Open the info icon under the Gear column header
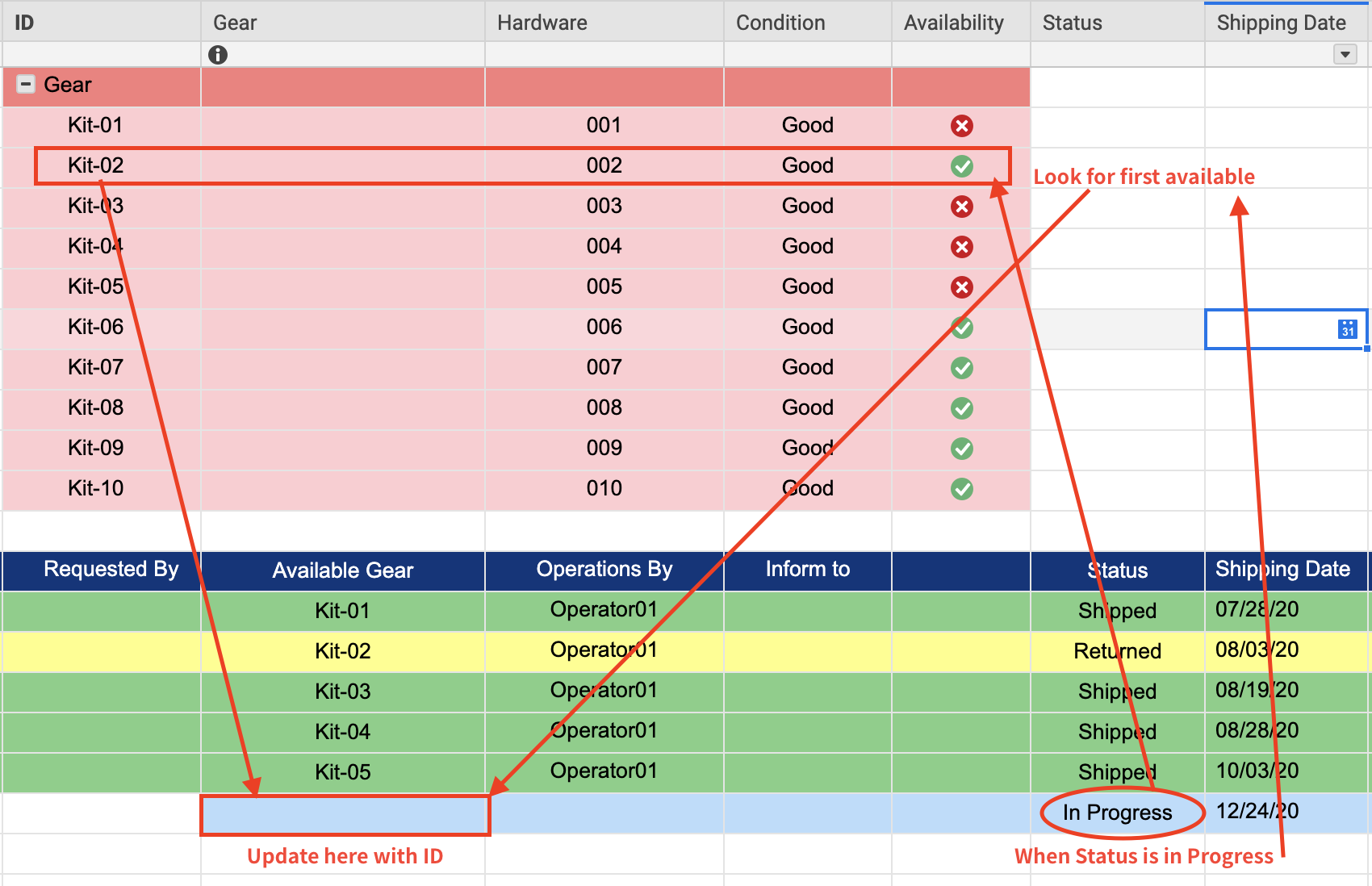This screenshot has height=886, width=1372. coord(217,54)
